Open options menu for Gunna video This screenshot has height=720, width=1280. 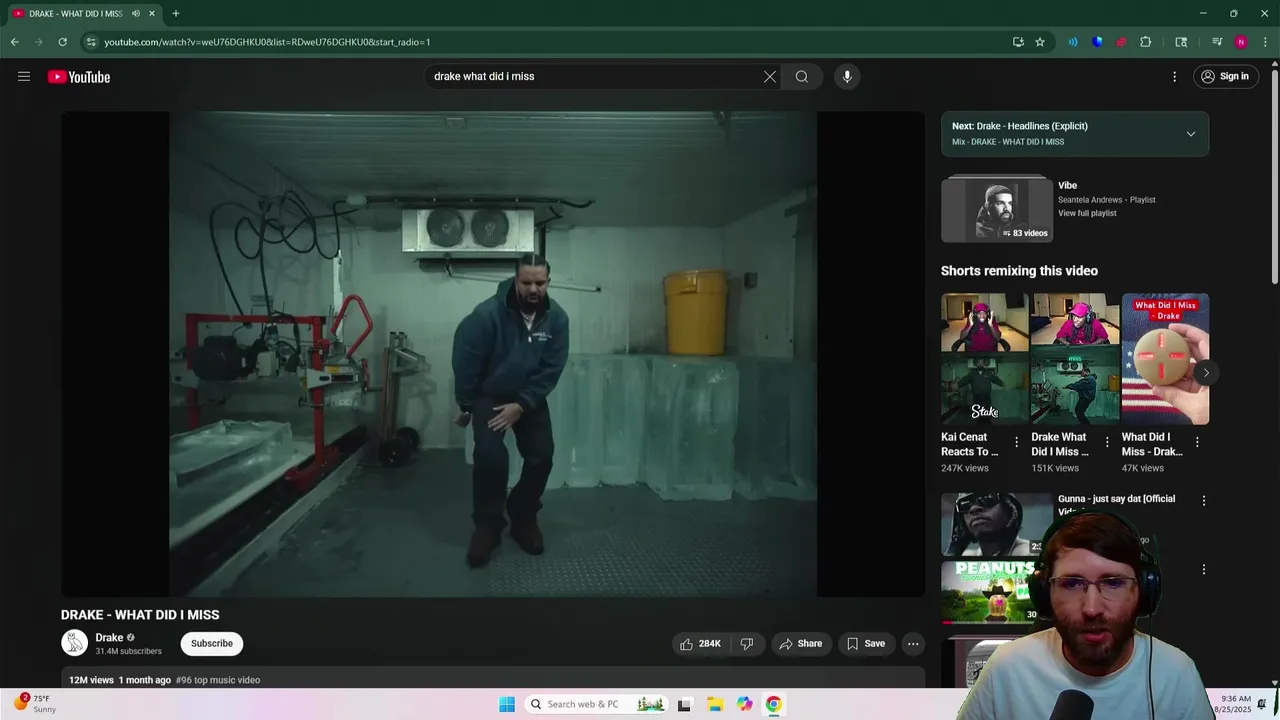[1204, 500]
